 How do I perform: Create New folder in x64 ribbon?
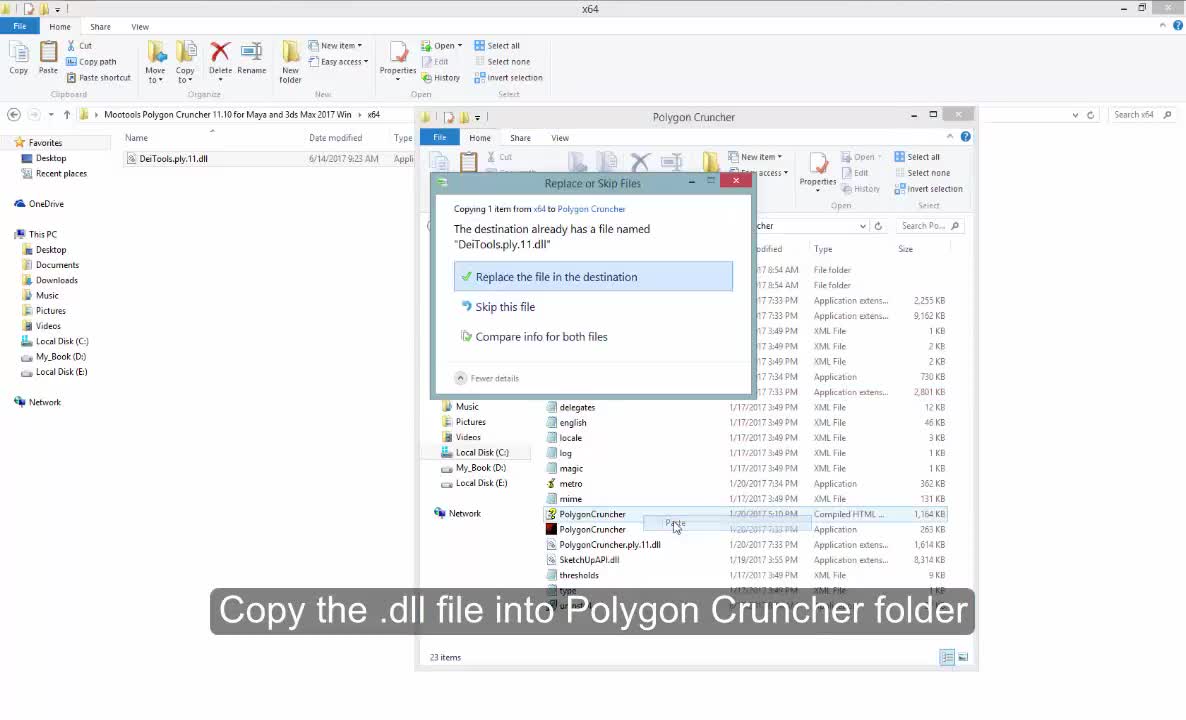coord(290,62)
